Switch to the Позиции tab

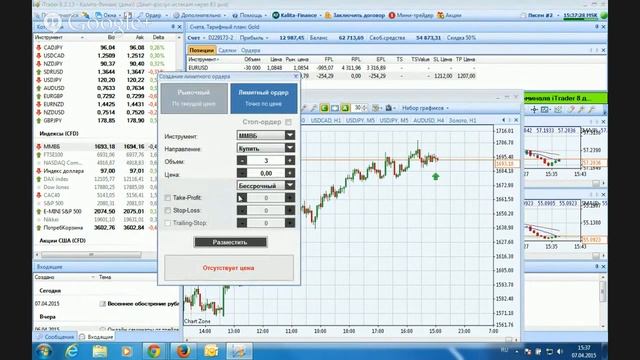click(x=202, y=50)
